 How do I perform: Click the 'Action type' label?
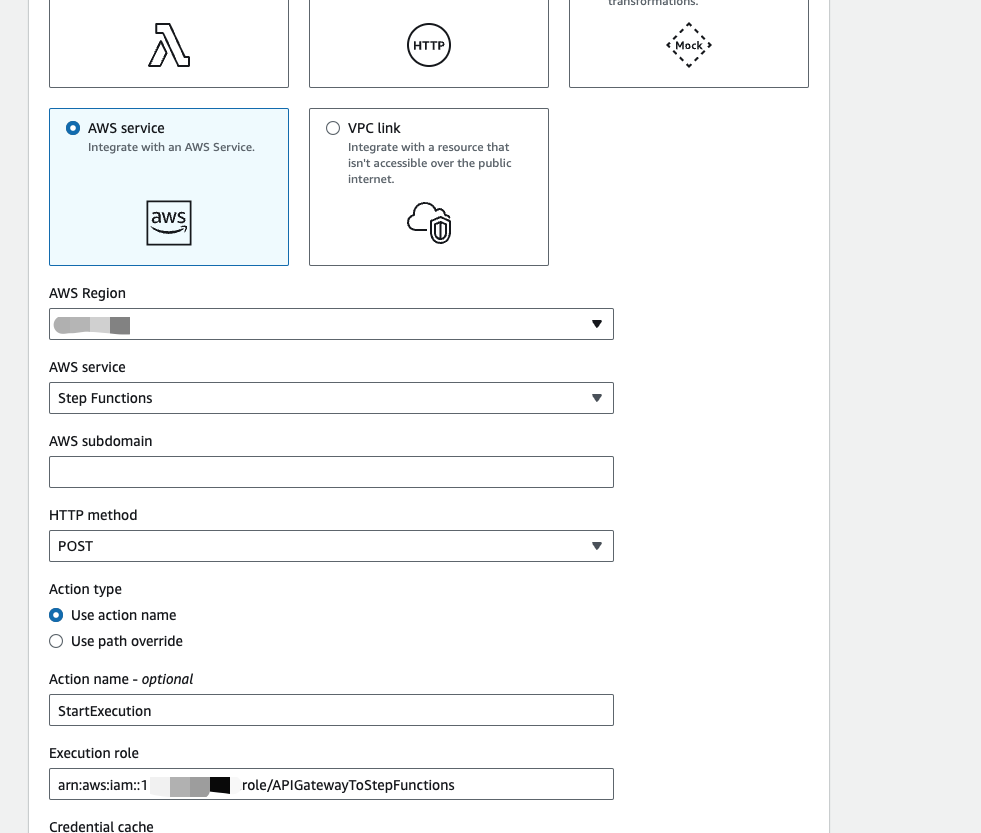coord(85,590)
